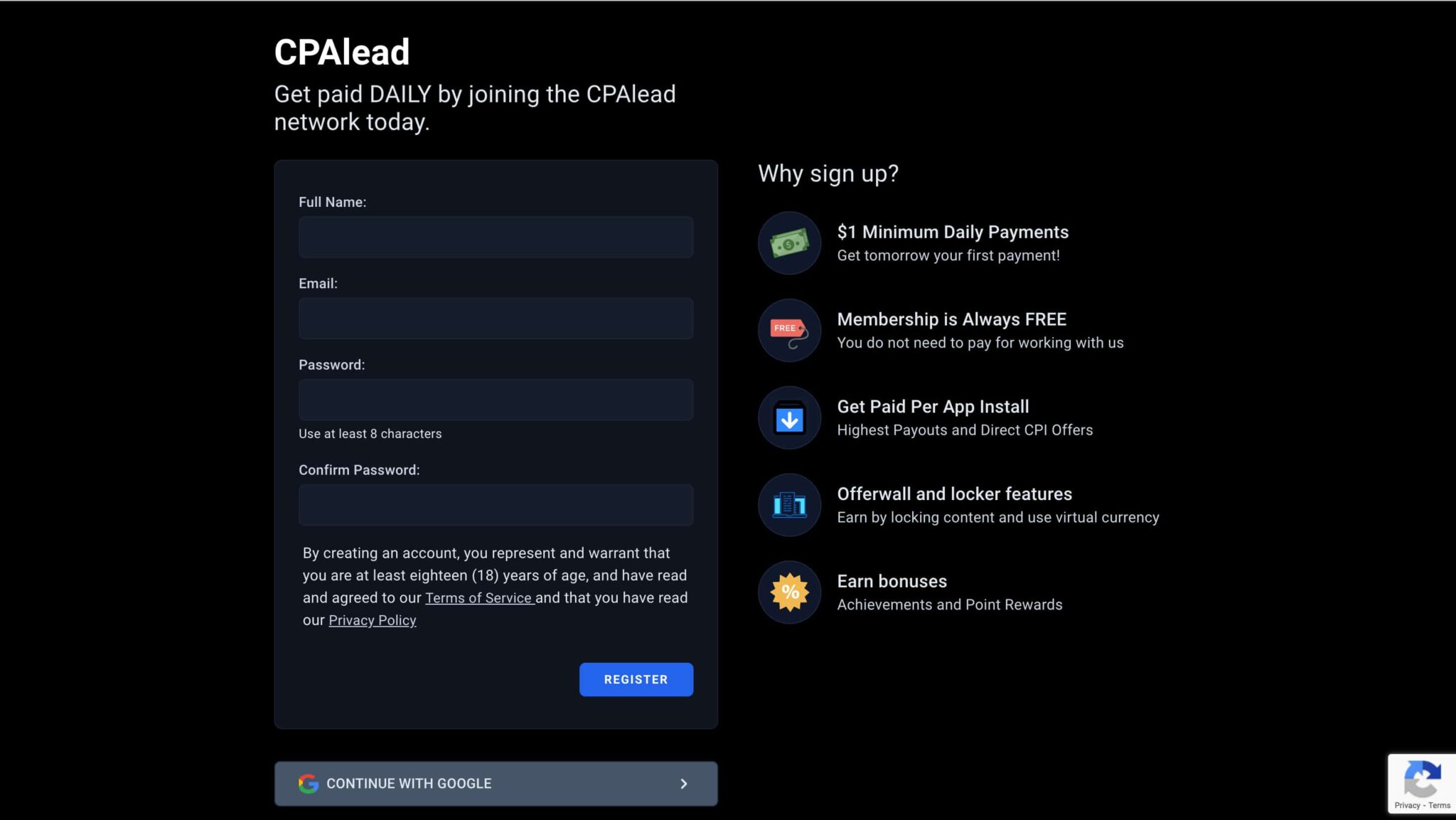Click the percent bonus badge icon
This screenshot has width=1456, height=820.
pos(789,592)
